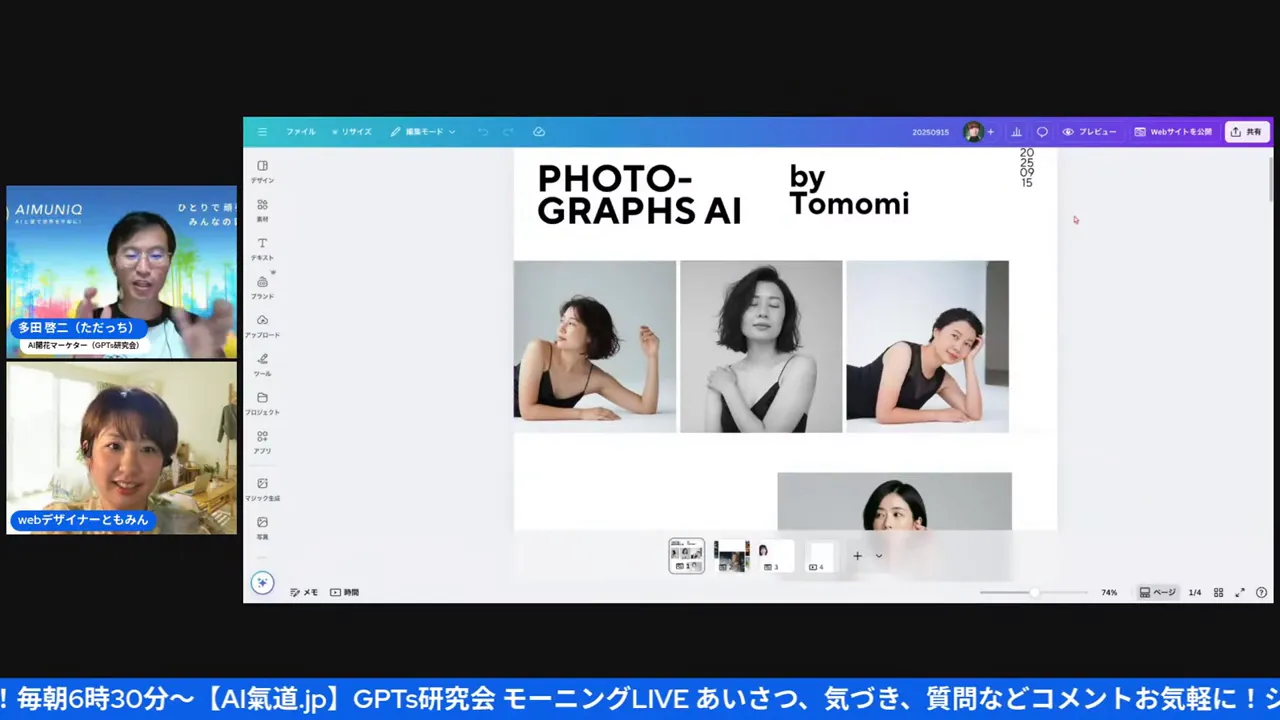Image resolution: width=1280 pixels, height=720 pixels.
Task: Toggle the ページ thumbnail strip view
Action: (1158, 592)
